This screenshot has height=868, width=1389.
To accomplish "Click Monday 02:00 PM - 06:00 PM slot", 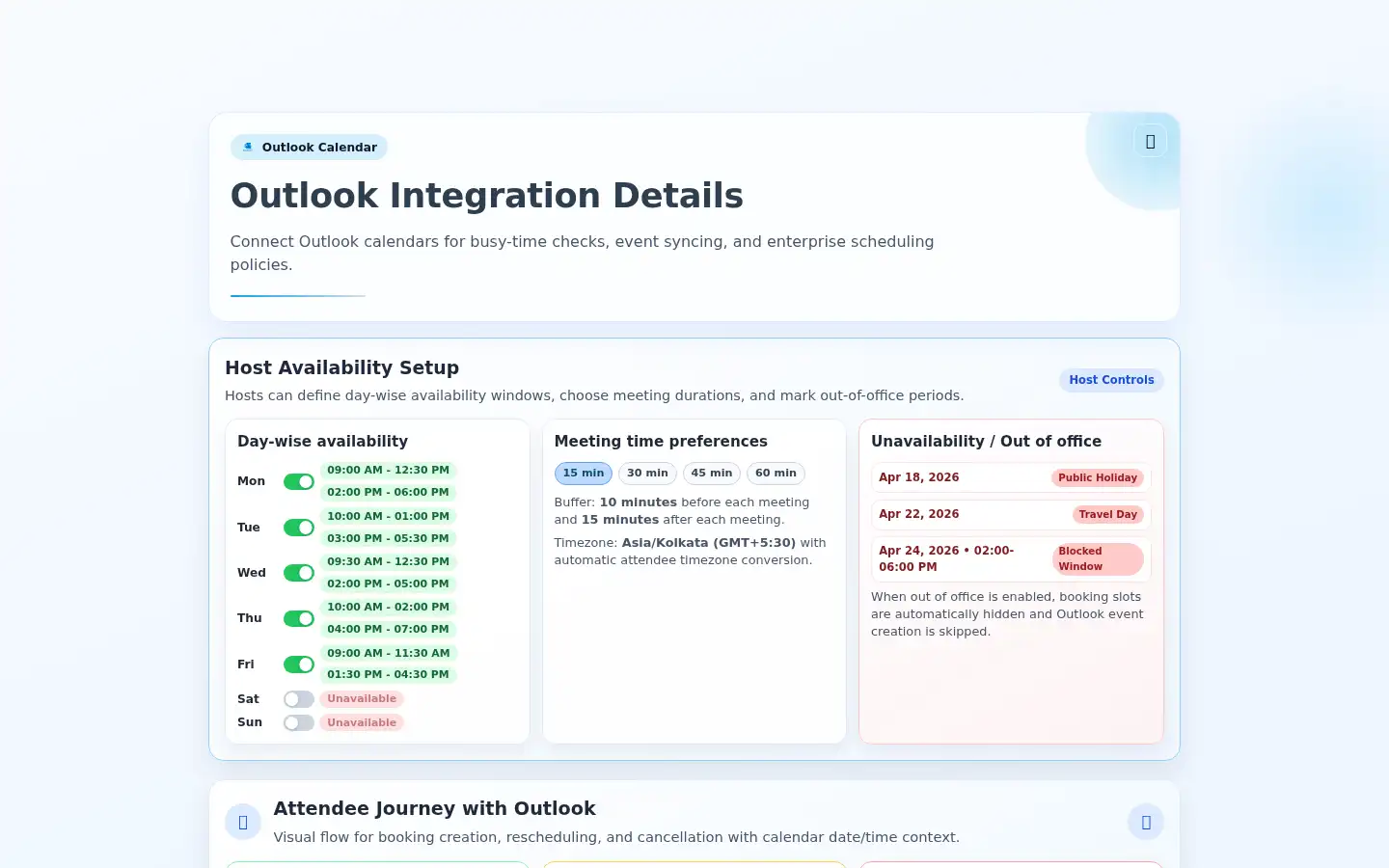I will coord(388,492).
